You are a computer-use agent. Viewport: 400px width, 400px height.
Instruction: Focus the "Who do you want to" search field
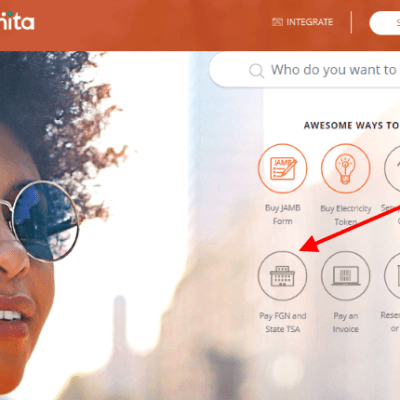305,70
